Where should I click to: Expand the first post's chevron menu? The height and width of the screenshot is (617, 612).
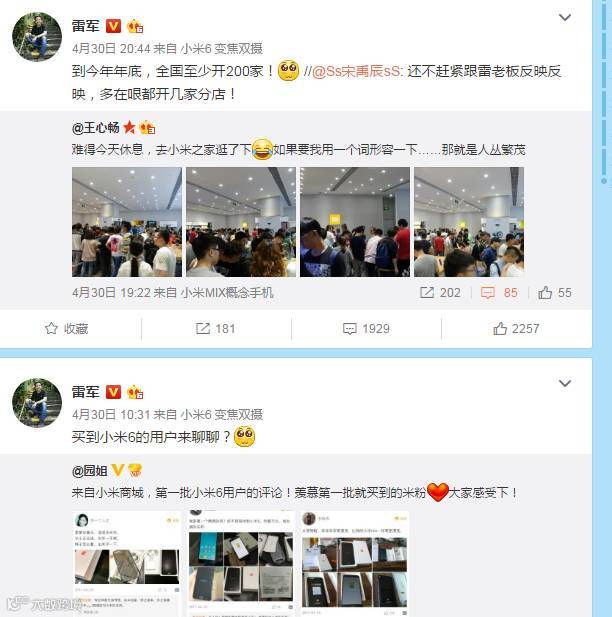pos(565,17)
